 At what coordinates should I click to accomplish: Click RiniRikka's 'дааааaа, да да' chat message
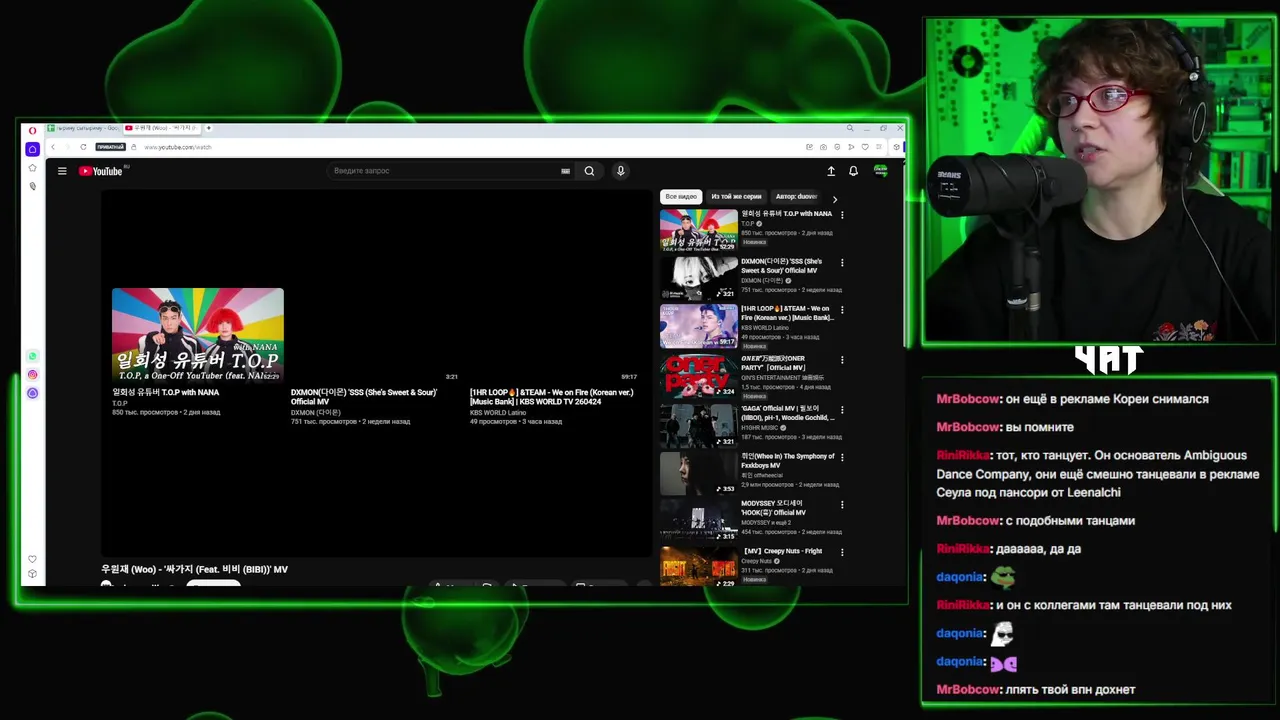tap(1009, 549)
